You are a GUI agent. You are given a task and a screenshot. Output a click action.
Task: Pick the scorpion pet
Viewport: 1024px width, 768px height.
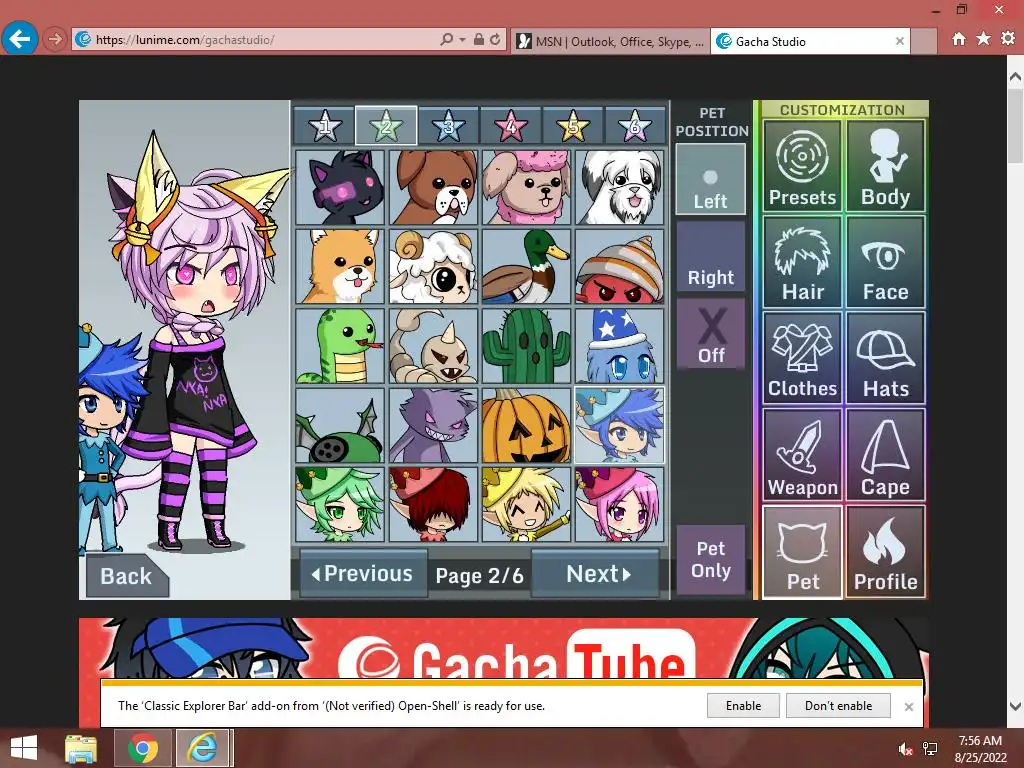(x=433, y=346)
